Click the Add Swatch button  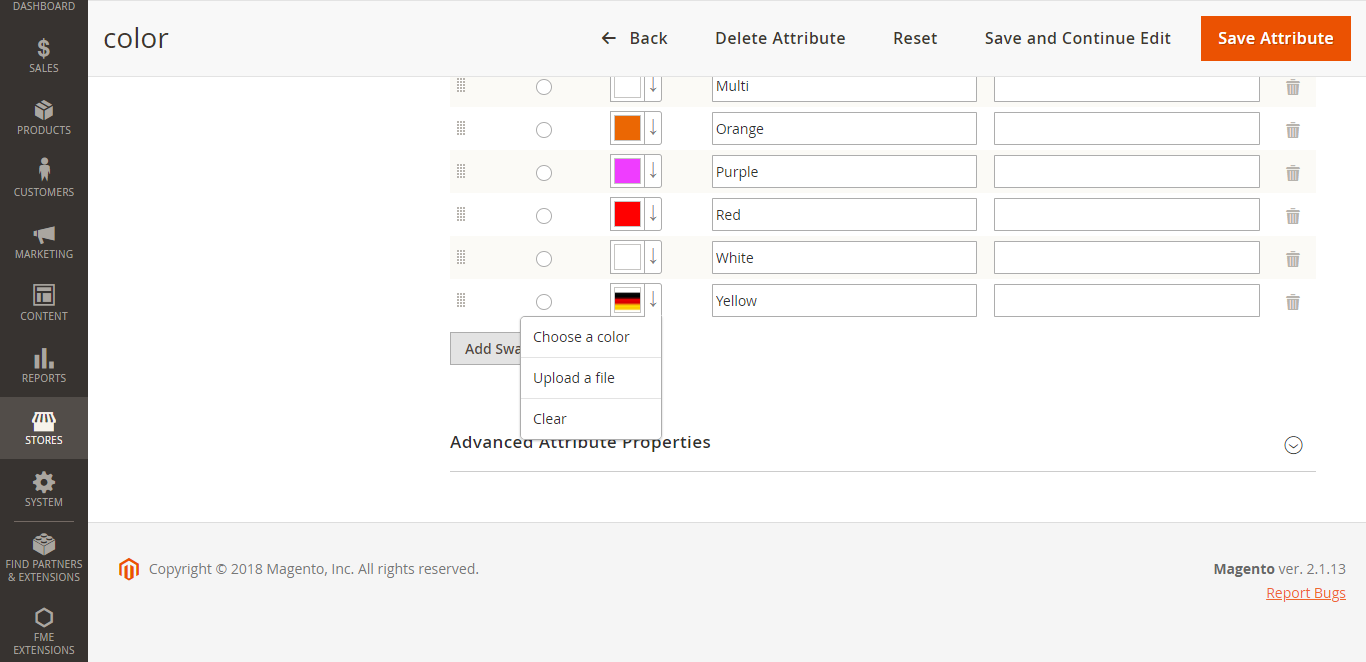[x=485, y=349]
